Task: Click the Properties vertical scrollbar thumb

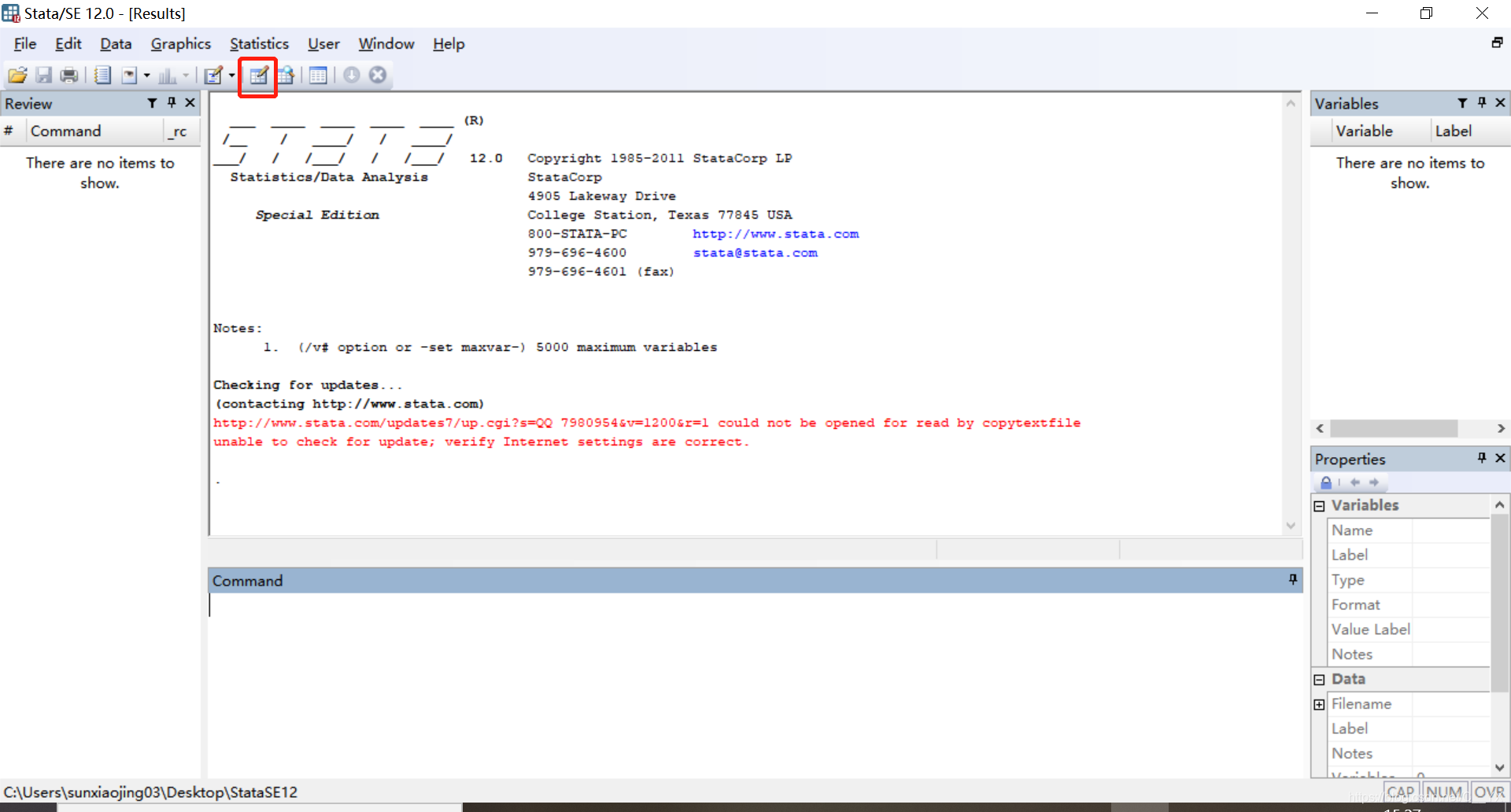Action: (1499, 602)
